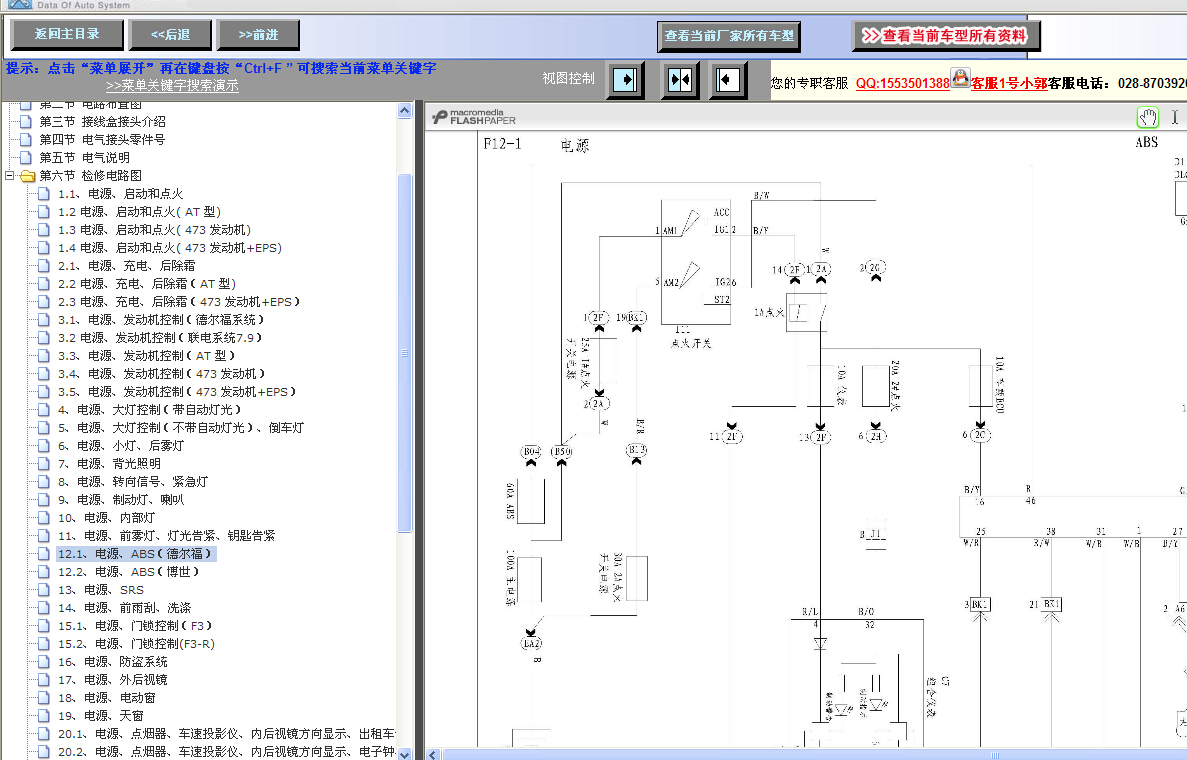Viewport: 1187px width, 760px height.
Task: Click the 第六节 检修电路图 folder icon
Action: tap(28, 176)
